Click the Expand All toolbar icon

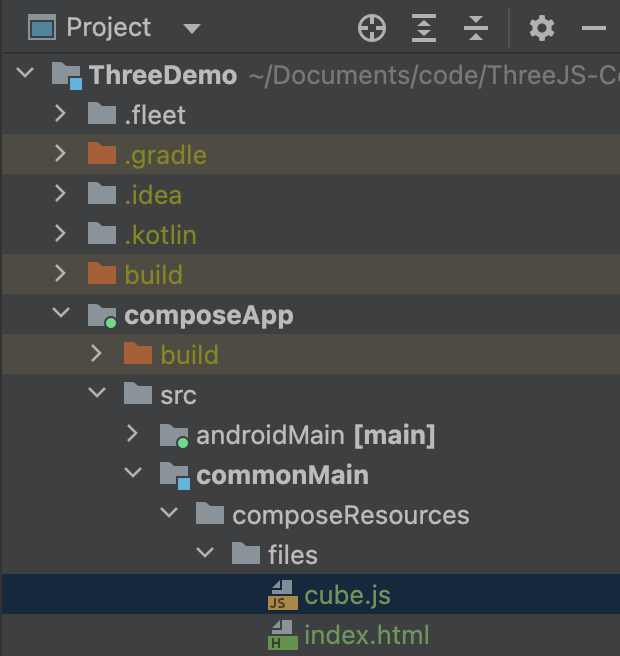pos(425,28)
